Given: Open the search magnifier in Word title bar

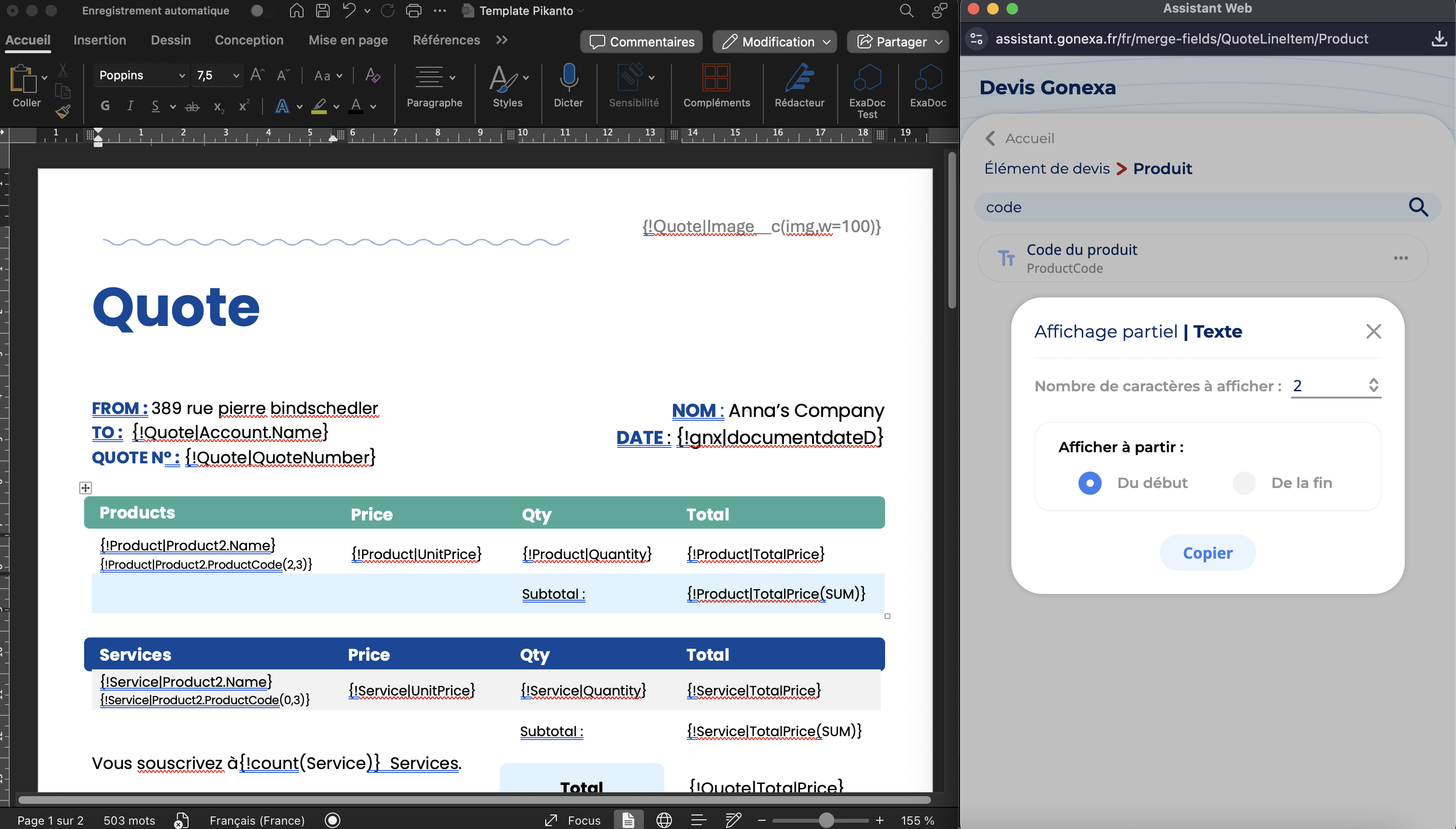Looking at the screenshot, I should tap(906, 11).
